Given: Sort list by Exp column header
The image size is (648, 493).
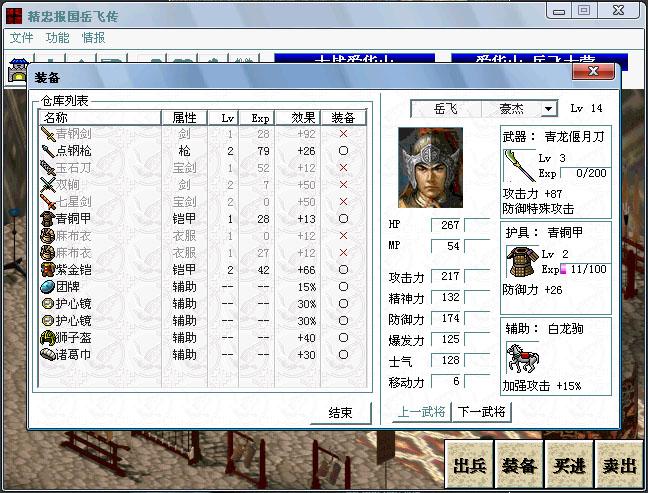Looking at the screenshot, I should coord(257,118).
